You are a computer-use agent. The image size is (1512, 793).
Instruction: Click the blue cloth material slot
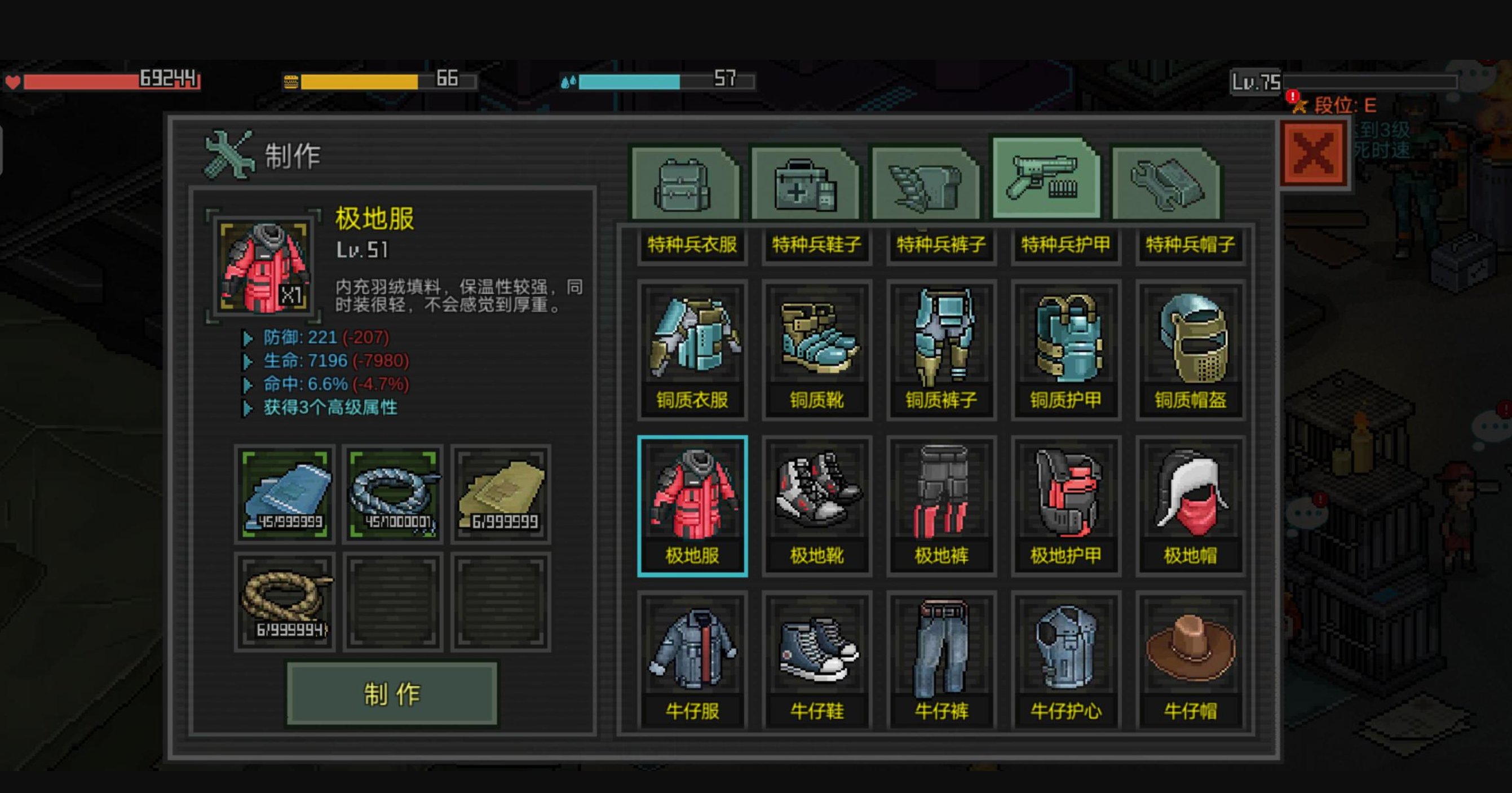[285, 494]
